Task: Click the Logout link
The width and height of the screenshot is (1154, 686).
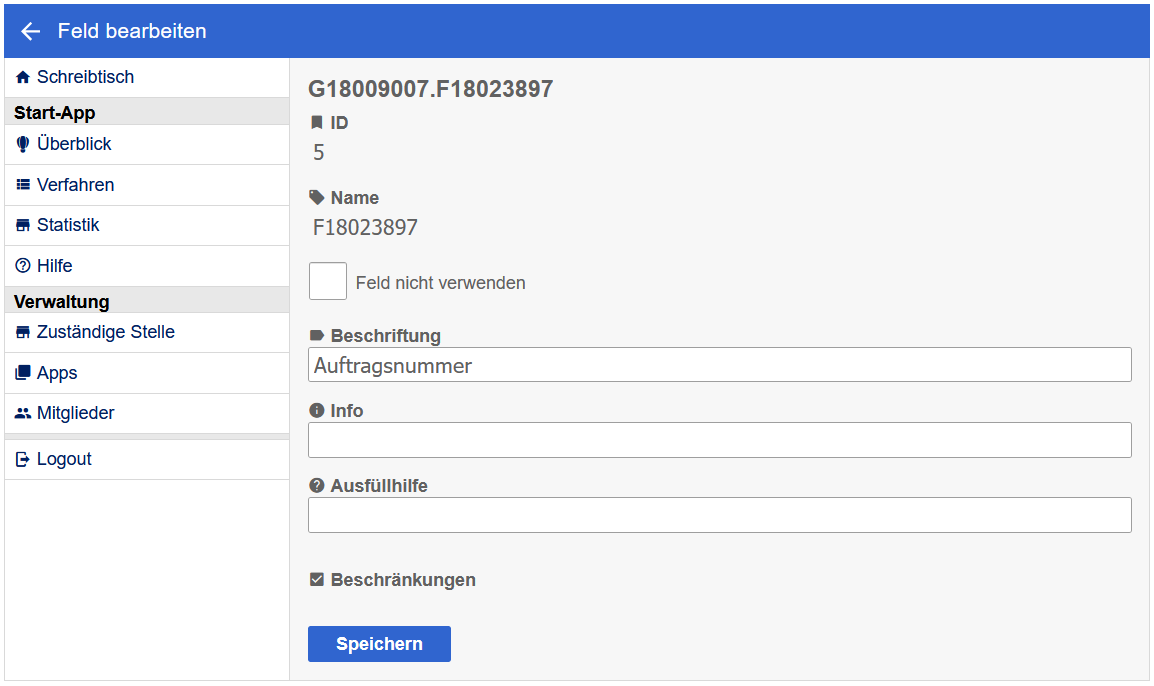Action: tap(64, 459)
